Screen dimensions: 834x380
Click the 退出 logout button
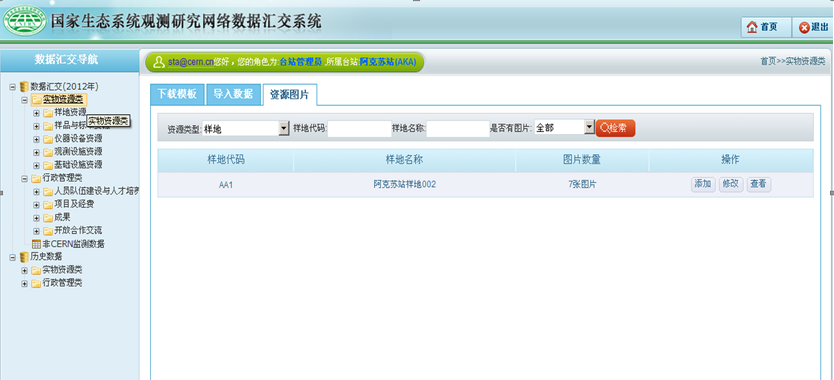813,27
